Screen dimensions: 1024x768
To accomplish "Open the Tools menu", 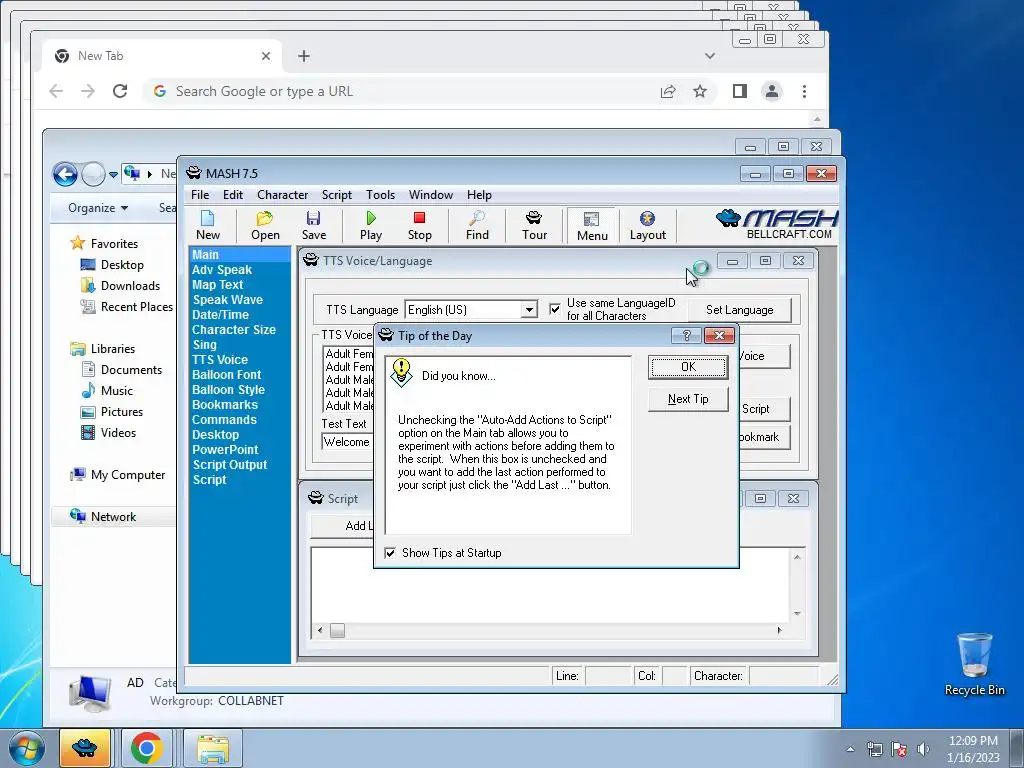I will (x=380, y=195).
